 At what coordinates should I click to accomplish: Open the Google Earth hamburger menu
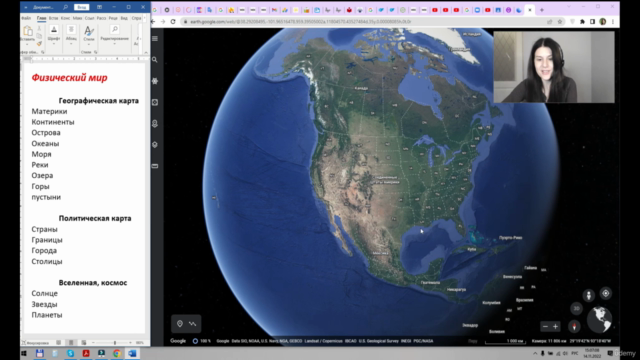tap(155, 38)
